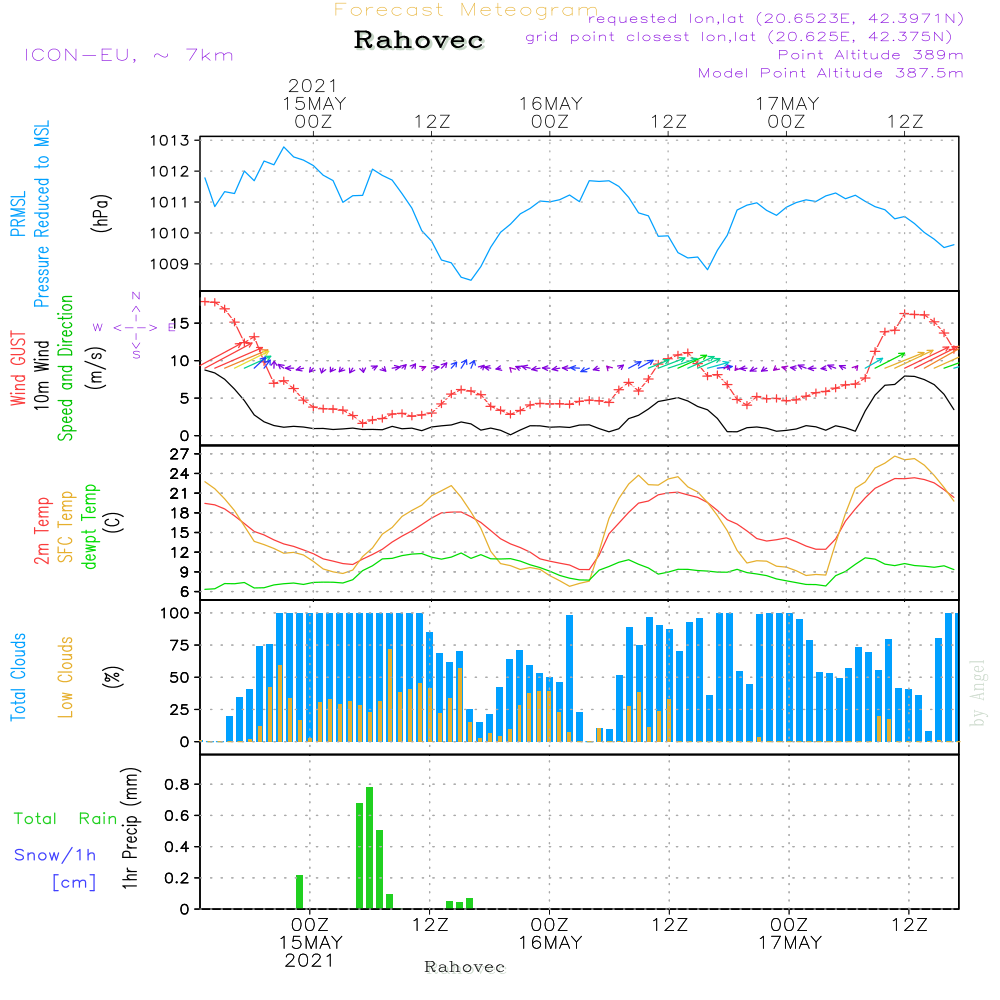Image resolution: width=1000 pixels, height=1000 pixels.
Task: Click the Snow/1h legend text
Action: (x=56, y=856)
